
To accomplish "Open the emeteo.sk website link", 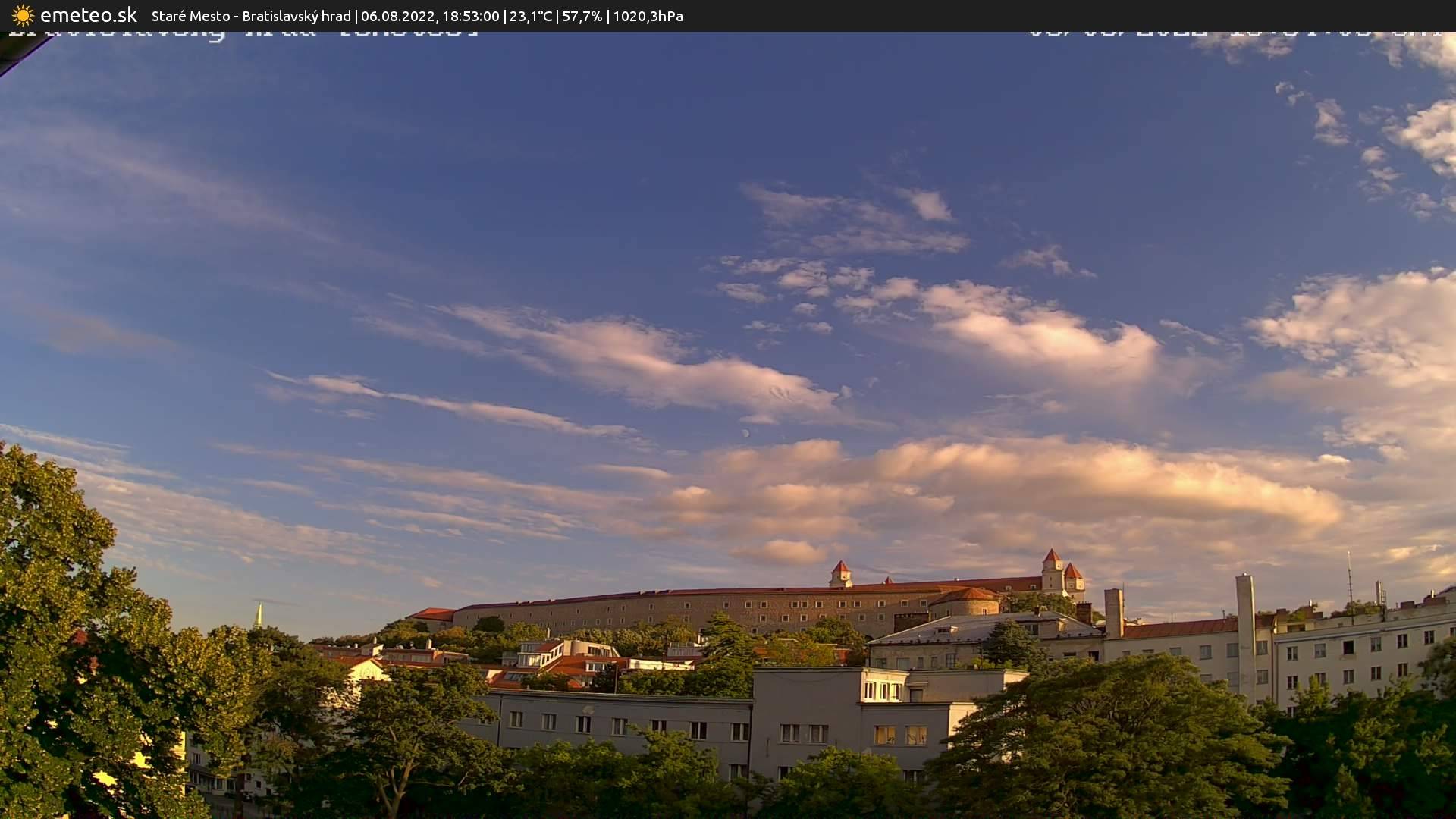I will click(x=89, y=15).
